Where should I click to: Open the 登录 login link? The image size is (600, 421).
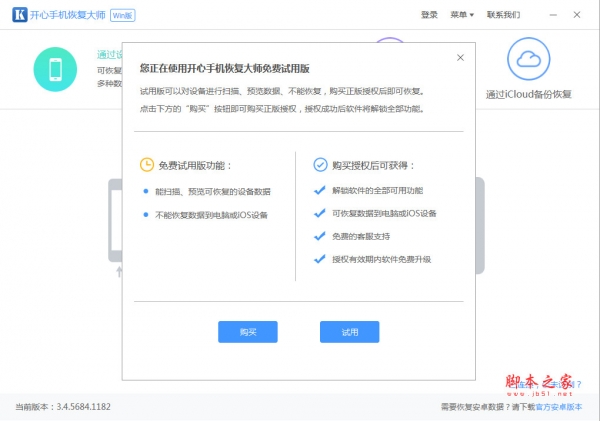pos(429,15)
